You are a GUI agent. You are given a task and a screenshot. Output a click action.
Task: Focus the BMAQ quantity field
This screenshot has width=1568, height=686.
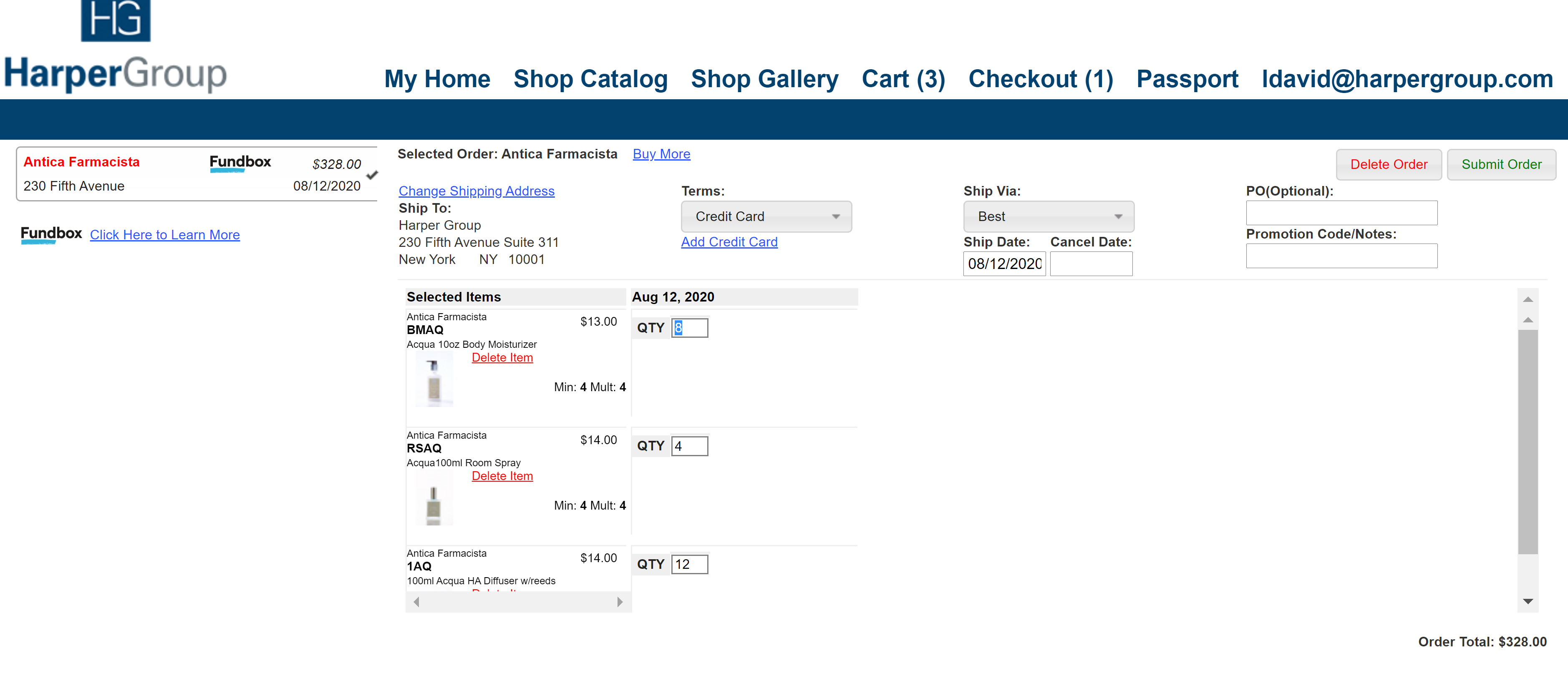[x=690, y=328]
